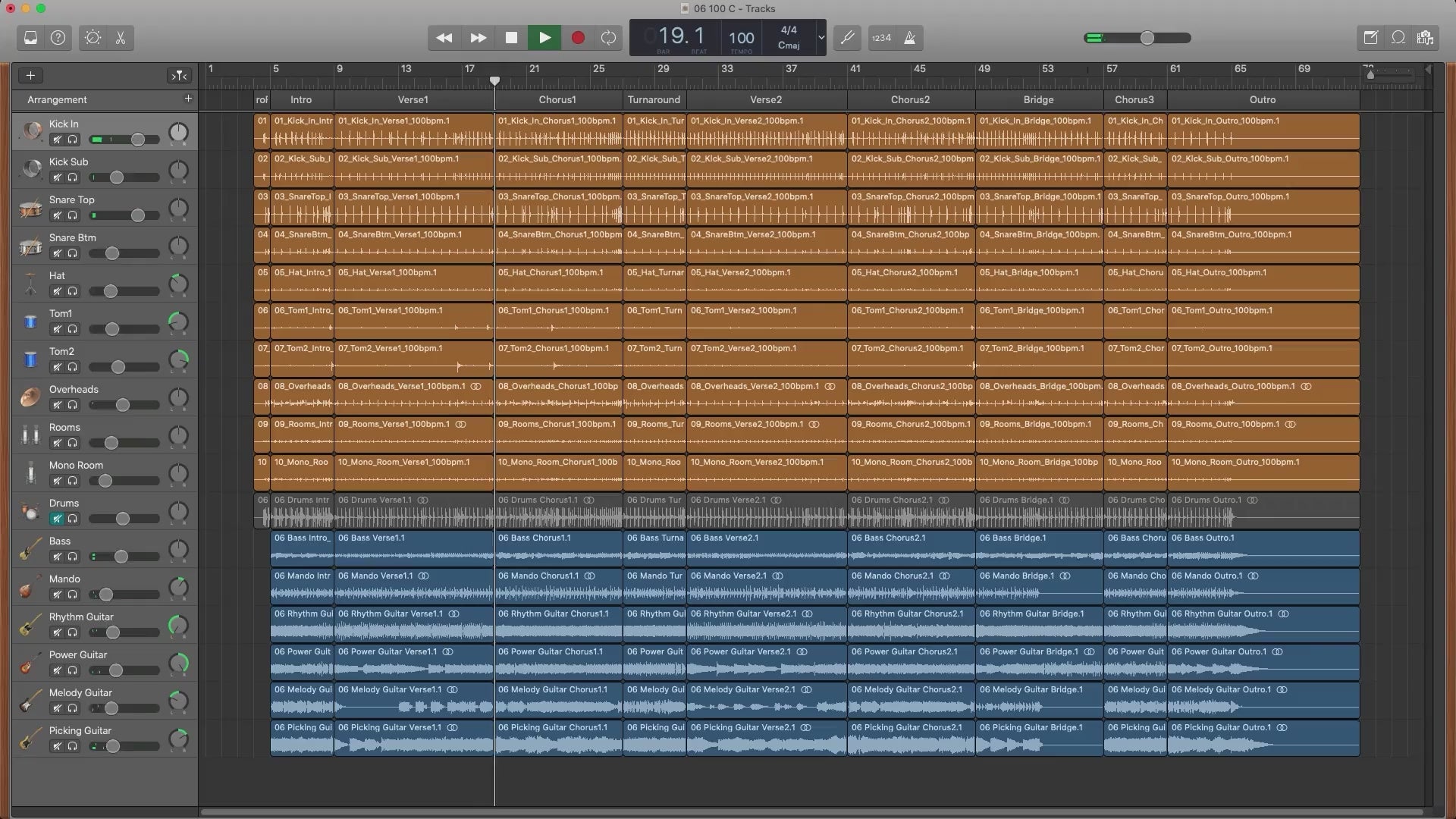
Task: Click the Mono Room microphone icon
Action: 31,473
